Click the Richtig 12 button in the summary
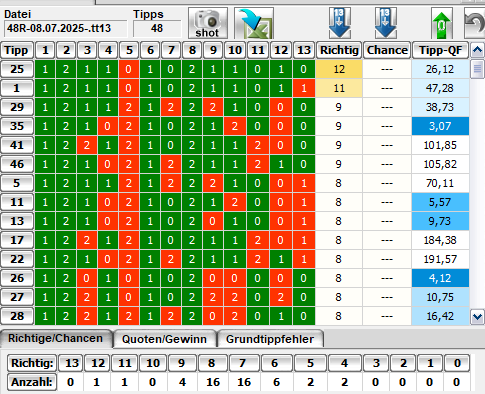 pyautogui.click(x=98, y=363)
